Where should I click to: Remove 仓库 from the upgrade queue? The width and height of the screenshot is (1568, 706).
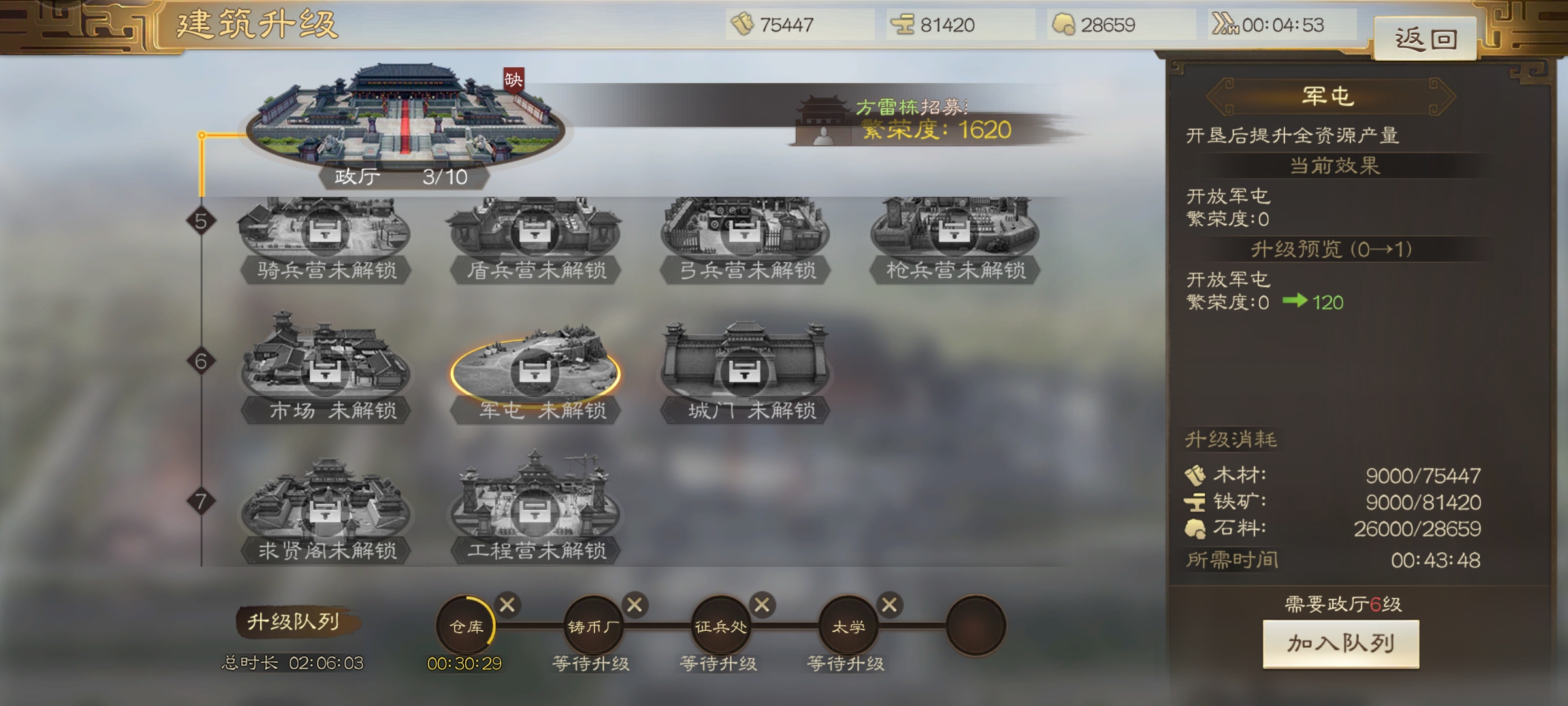[x=507, y=605]
